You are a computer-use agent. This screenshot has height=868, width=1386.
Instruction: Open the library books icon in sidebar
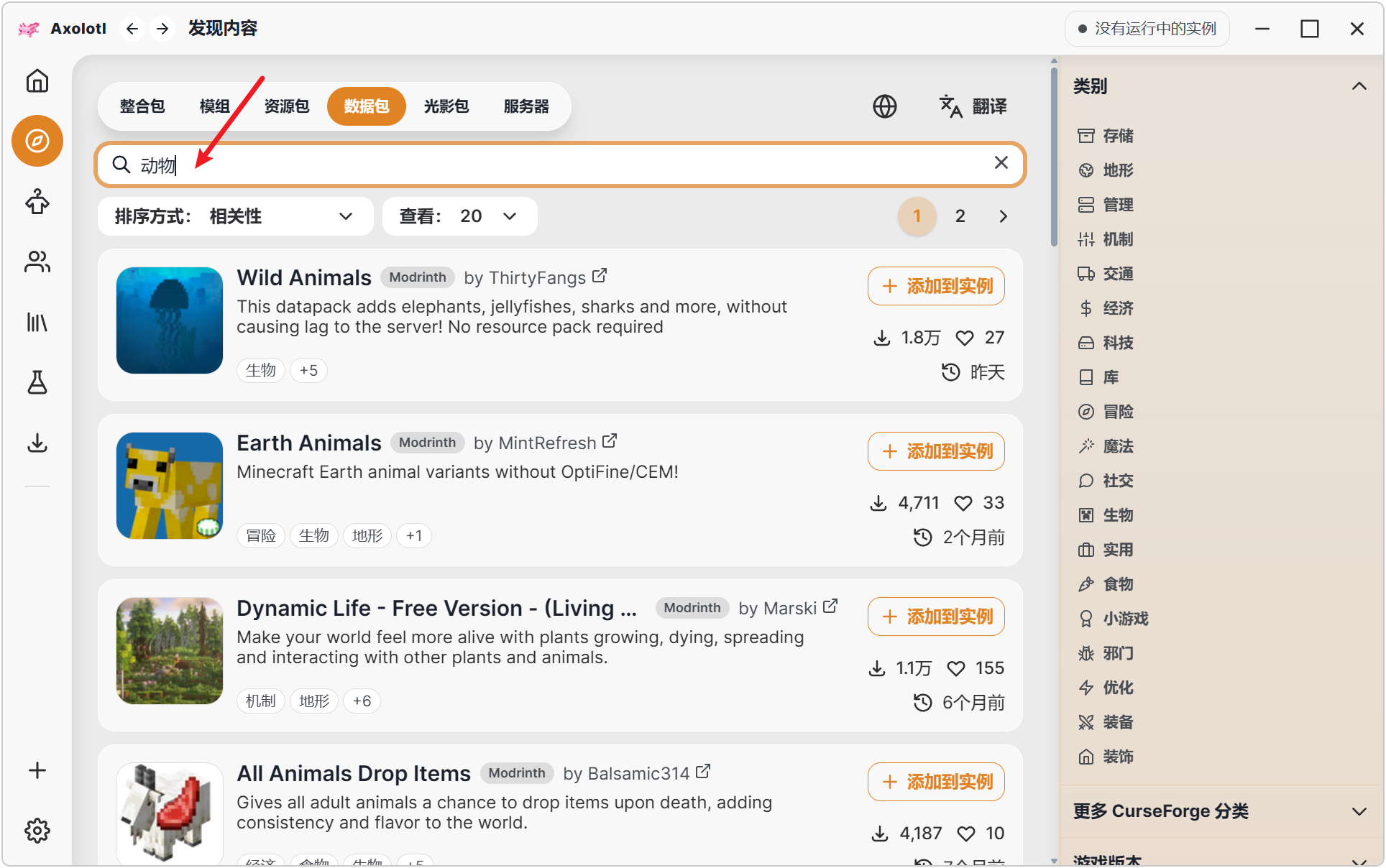coord(37,322)
